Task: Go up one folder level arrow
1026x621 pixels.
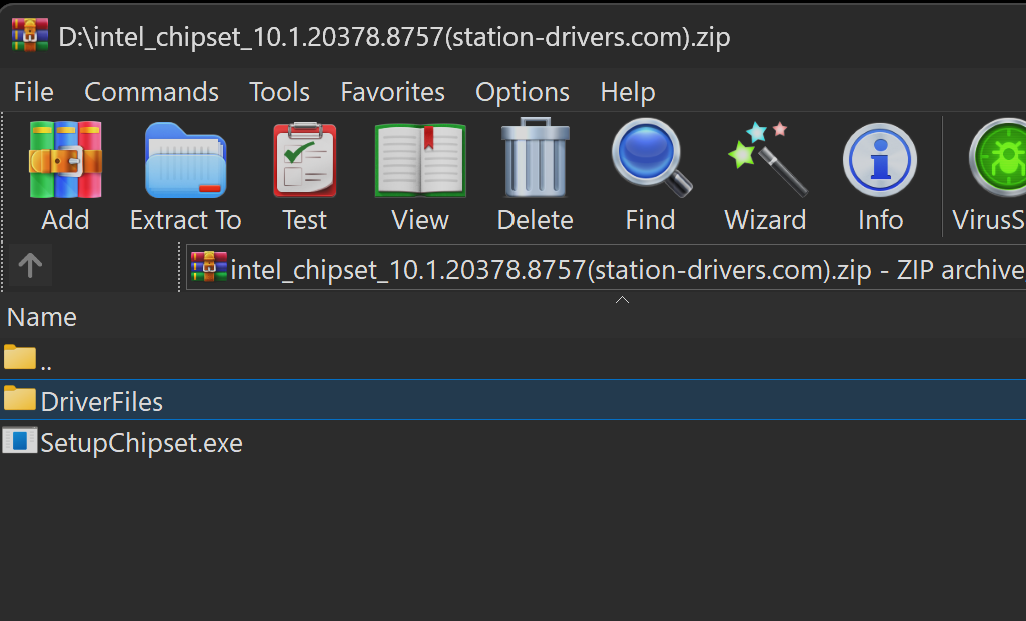Action: 30,265
